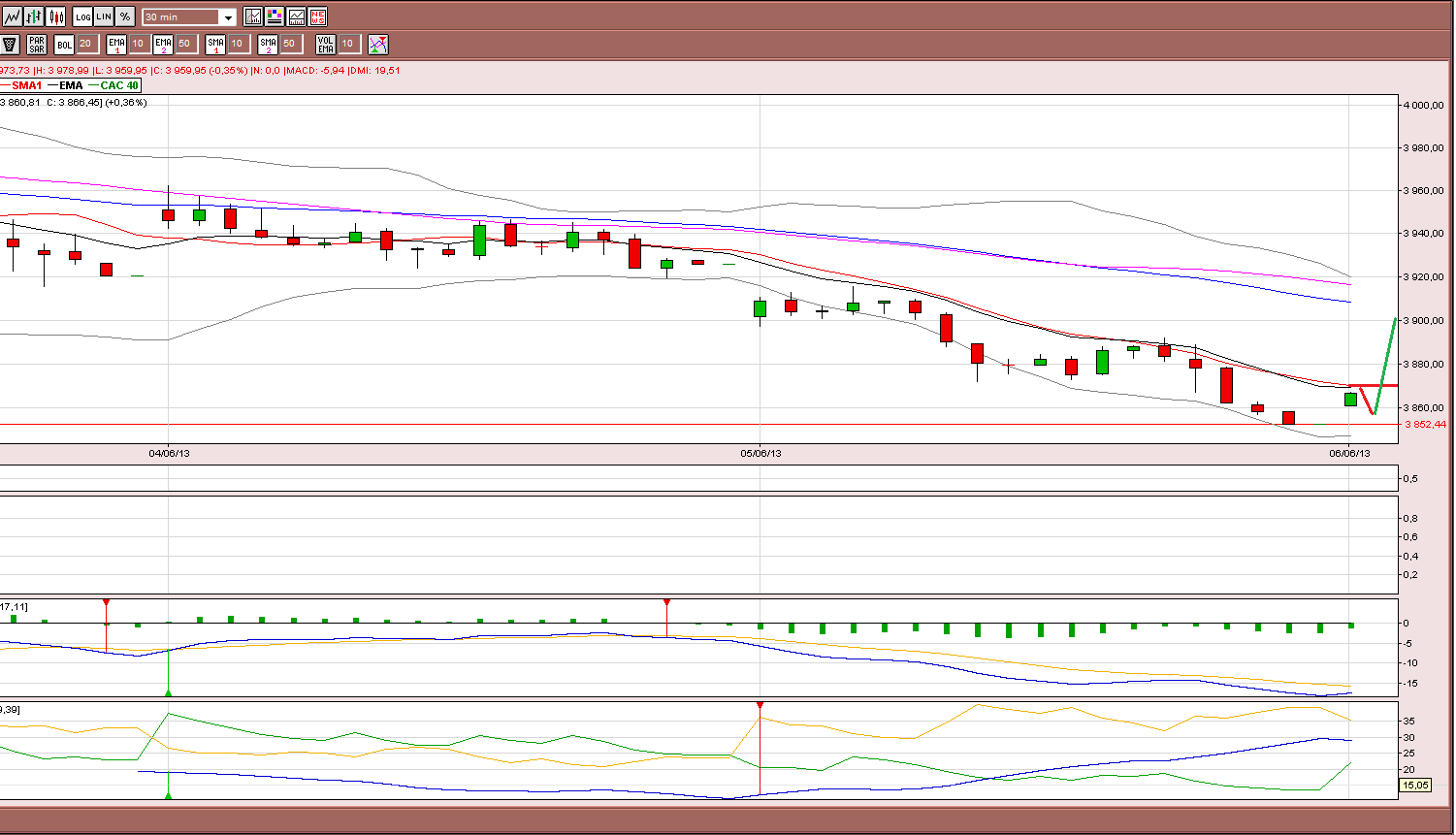
Task: Click the red 3 852,44 price label
Action: [x=1426, y=424]
